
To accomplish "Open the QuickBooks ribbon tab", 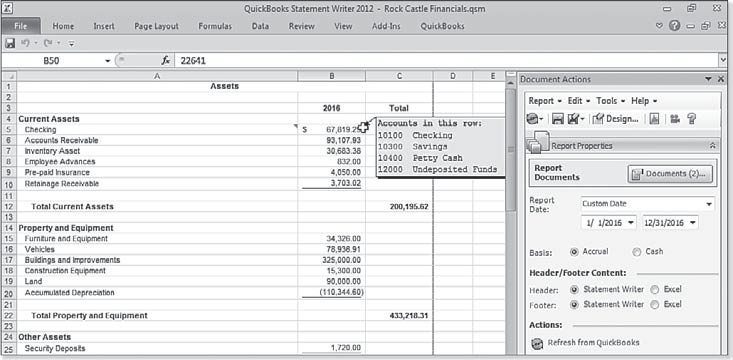I will coord(442,26).
